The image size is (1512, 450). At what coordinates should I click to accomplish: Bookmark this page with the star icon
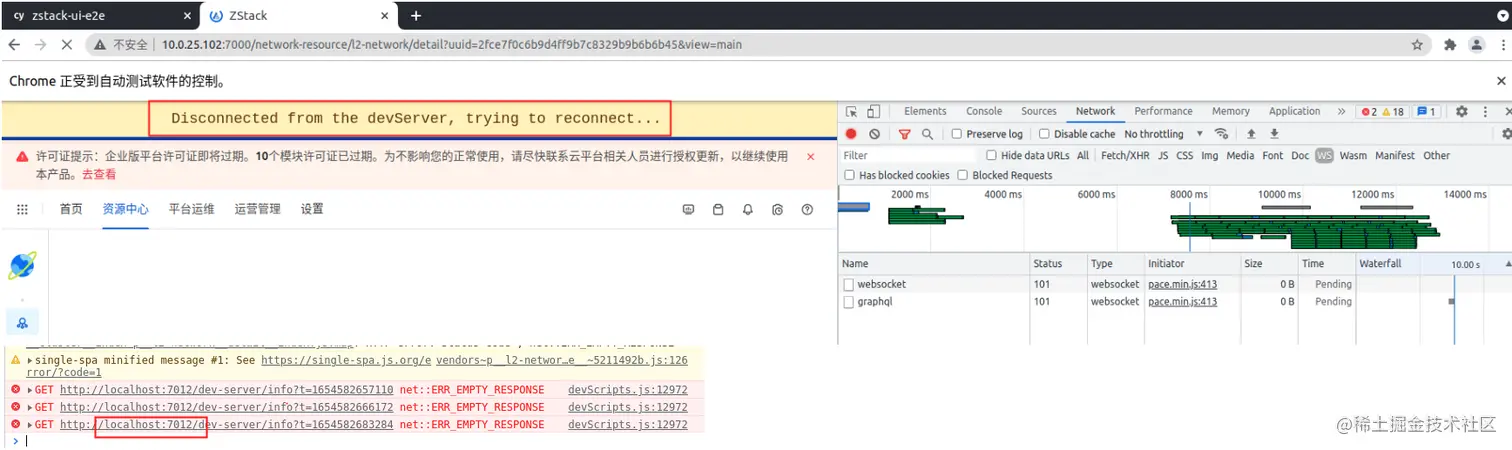pos(1417,45)
